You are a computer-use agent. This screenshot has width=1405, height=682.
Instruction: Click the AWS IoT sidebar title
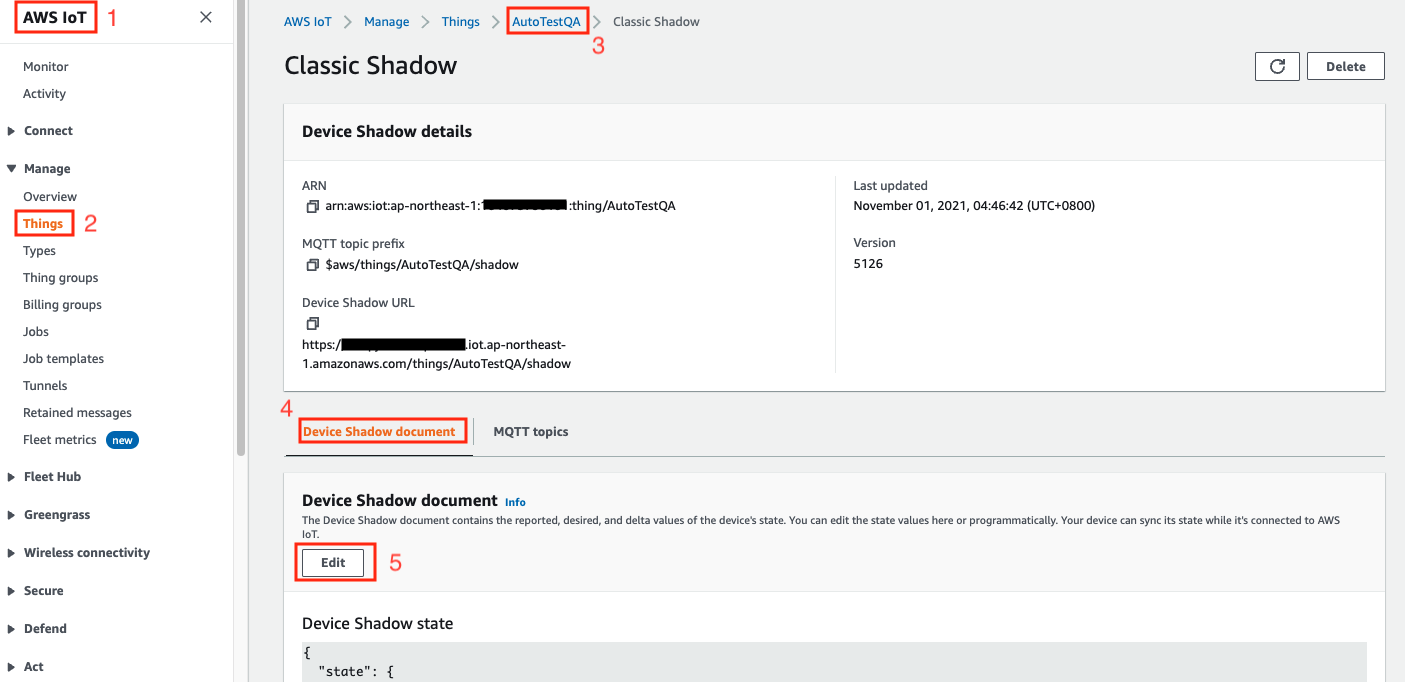[55, 17]
